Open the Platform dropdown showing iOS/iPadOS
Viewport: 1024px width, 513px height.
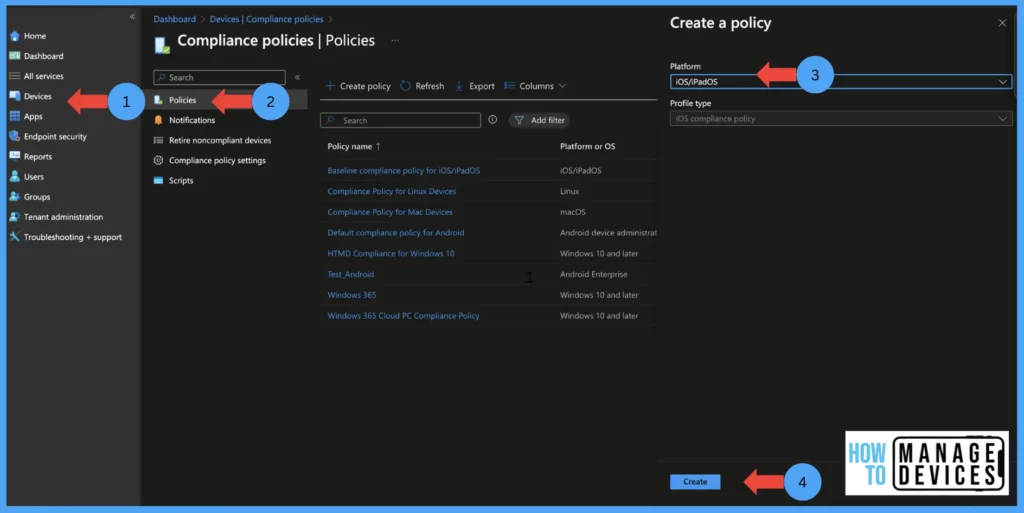pos(840,82)
